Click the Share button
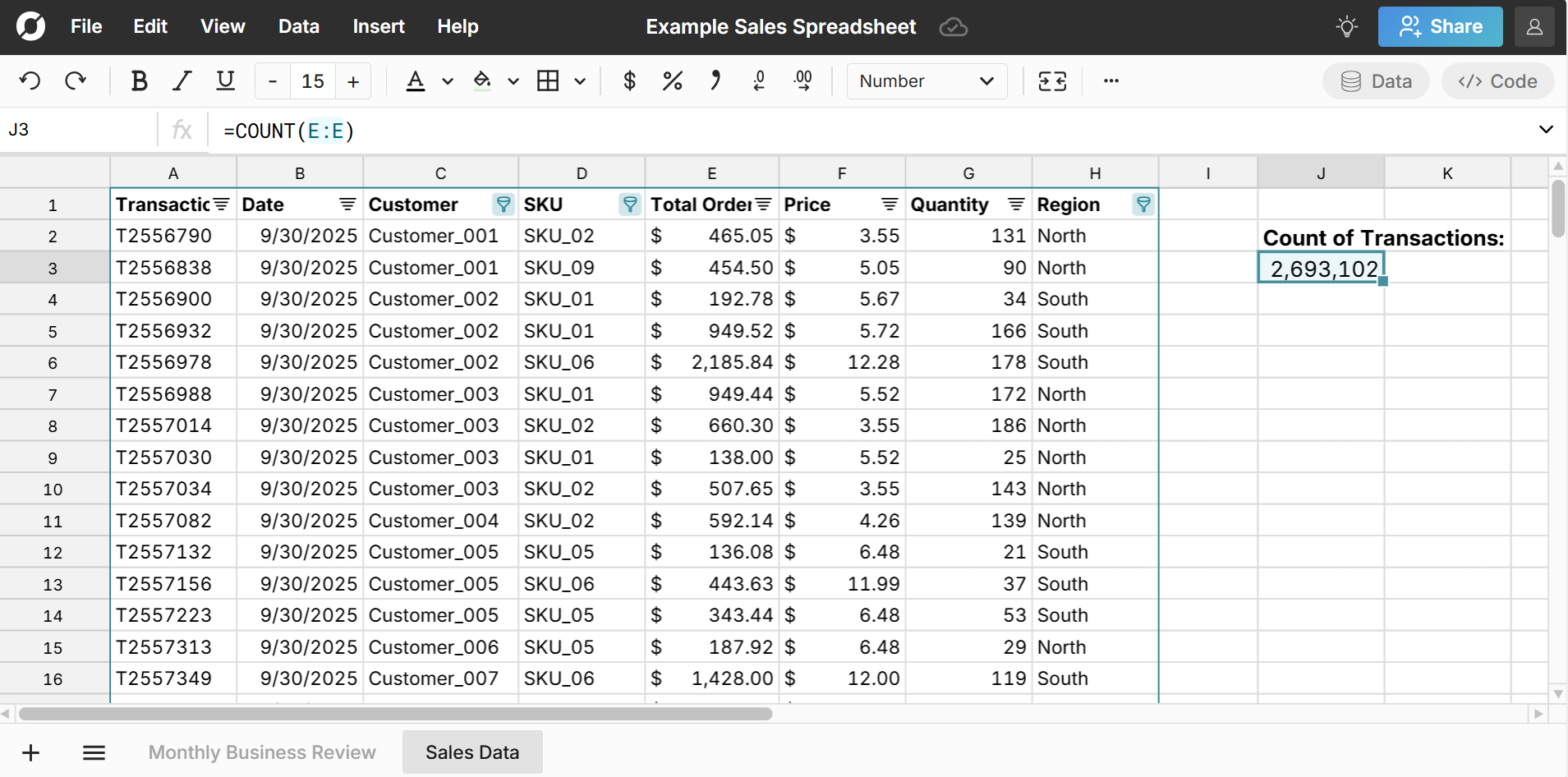This screenshot has width=1568, height=777. pyautogui.click(x=1440, y=27)
